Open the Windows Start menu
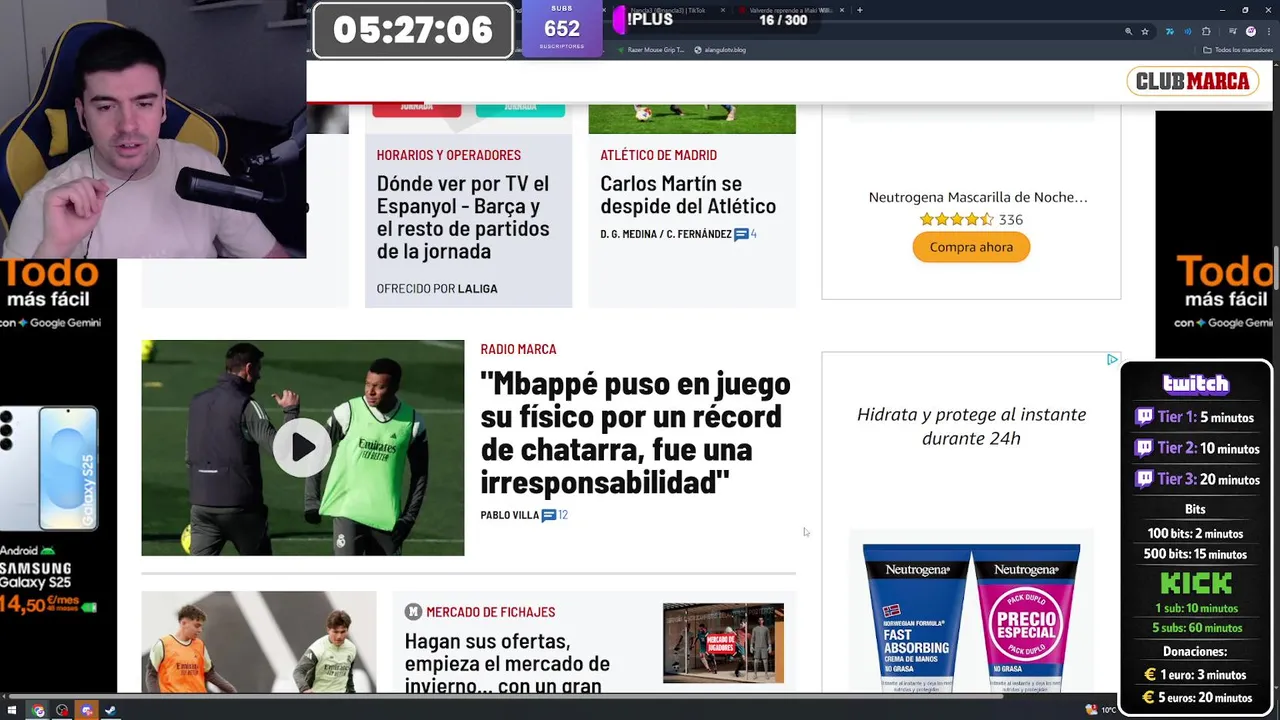1280x720 pixels. point(12,711)
